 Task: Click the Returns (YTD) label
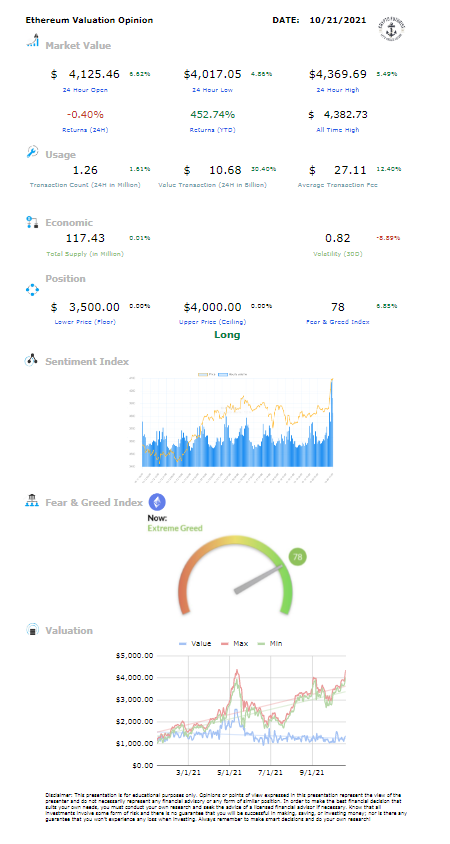pos(212,130)
